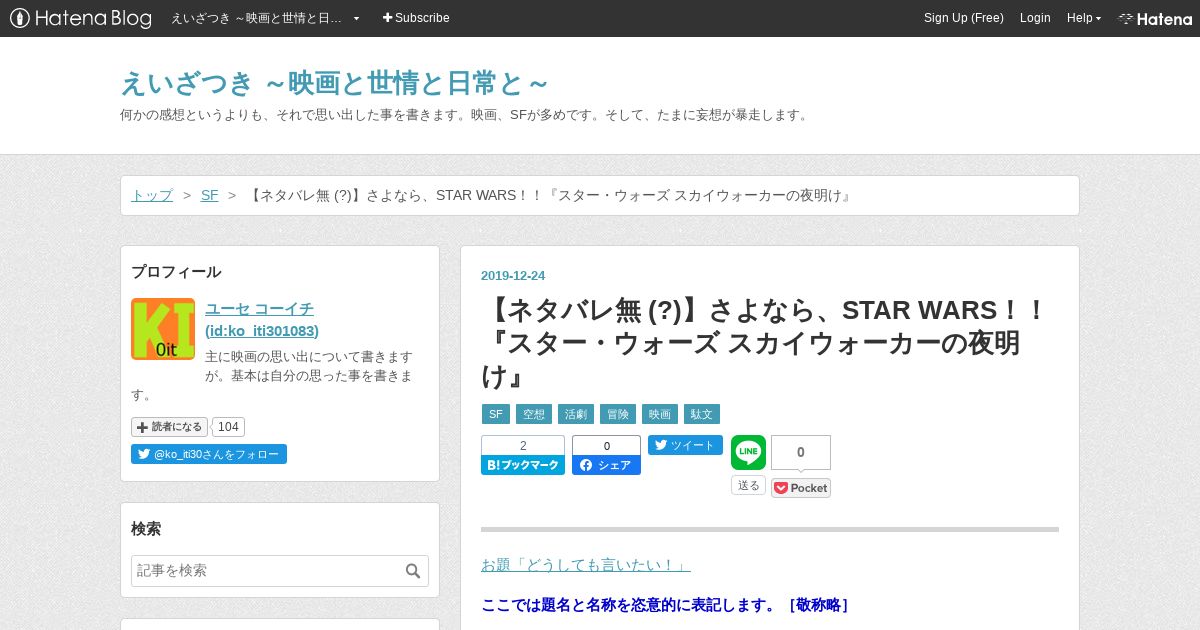This screenshot has width=1200, height=630.
Task: Open ユーセ コーイチ profile link
Action: point(261,320)
